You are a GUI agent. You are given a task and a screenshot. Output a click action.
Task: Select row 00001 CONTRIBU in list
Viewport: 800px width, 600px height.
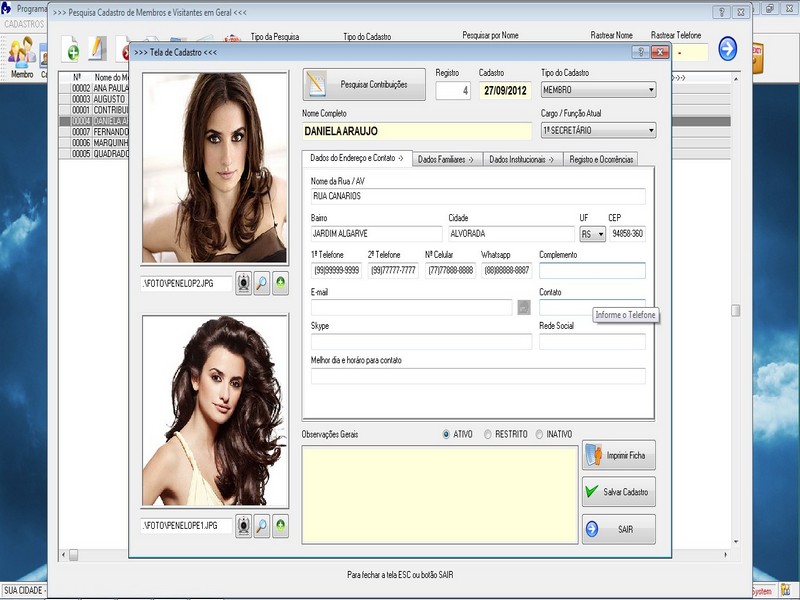pos(94,110)
